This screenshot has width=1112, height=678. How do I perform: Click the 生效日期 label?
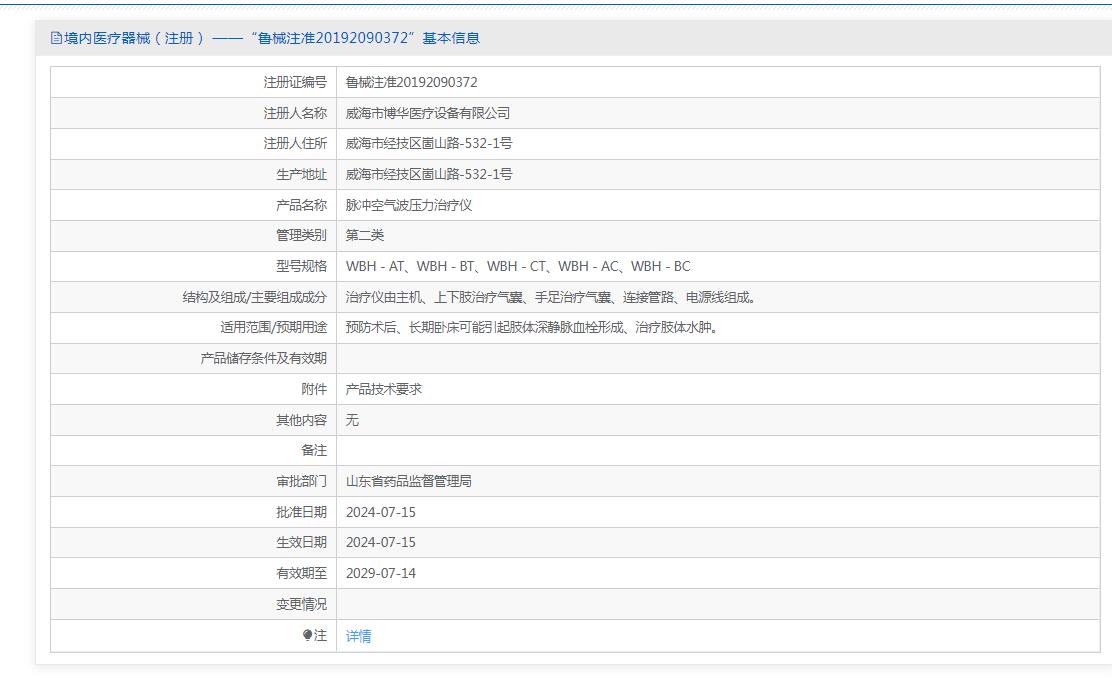tap(301, 543)
